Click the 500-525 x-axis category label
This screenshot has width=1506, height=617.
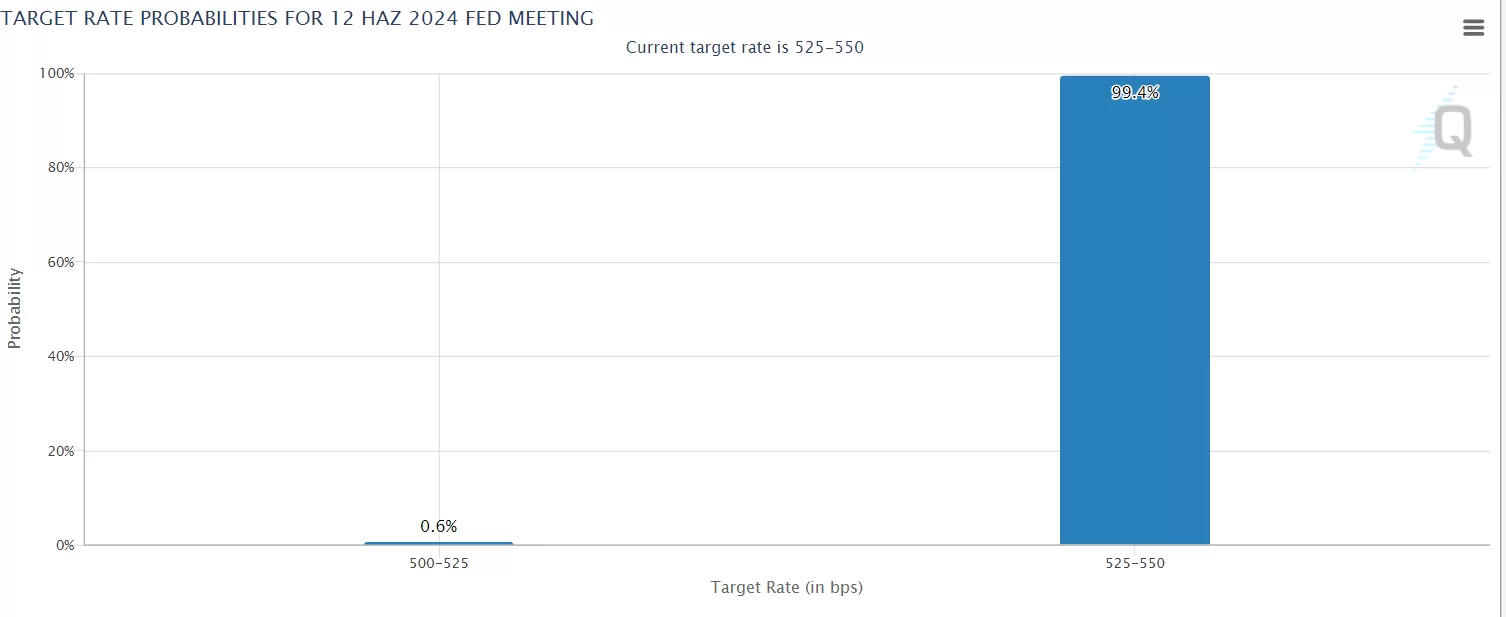[x=439, y=564]
